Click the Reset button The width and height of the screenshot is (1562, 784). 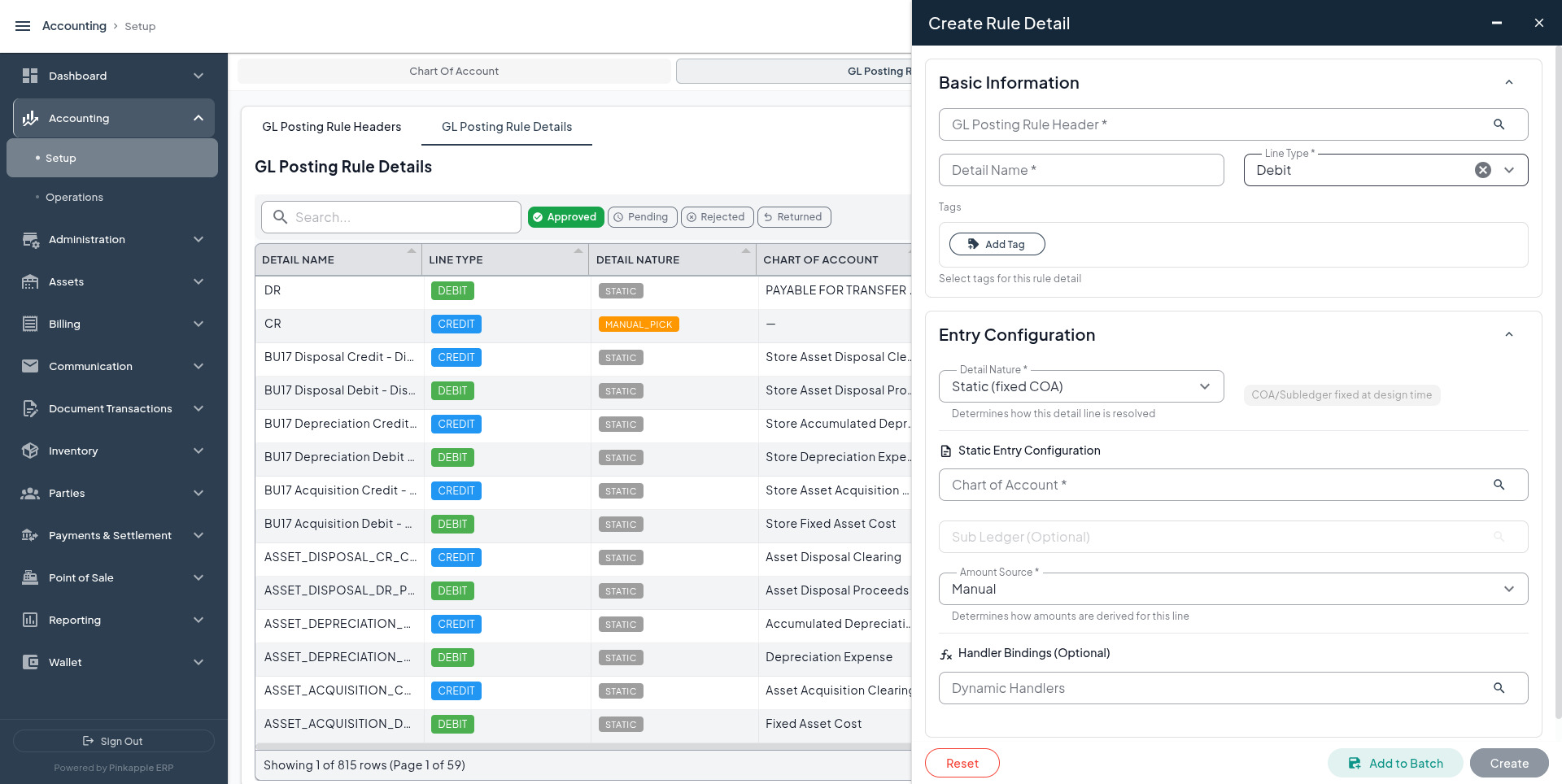962,763
